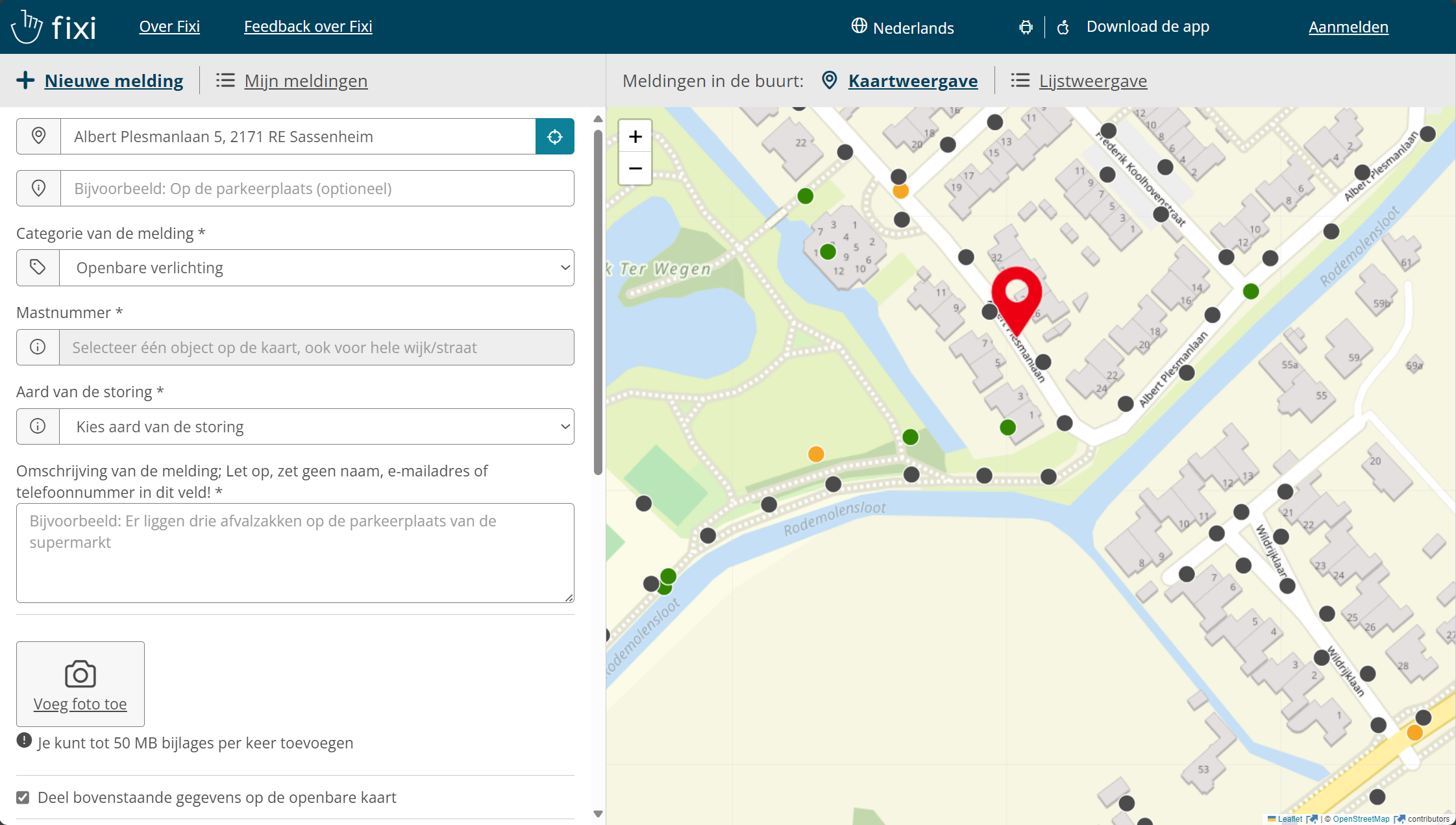
Task: Select green marker inside the octagonal building cluster
Action: click(828, 252)
